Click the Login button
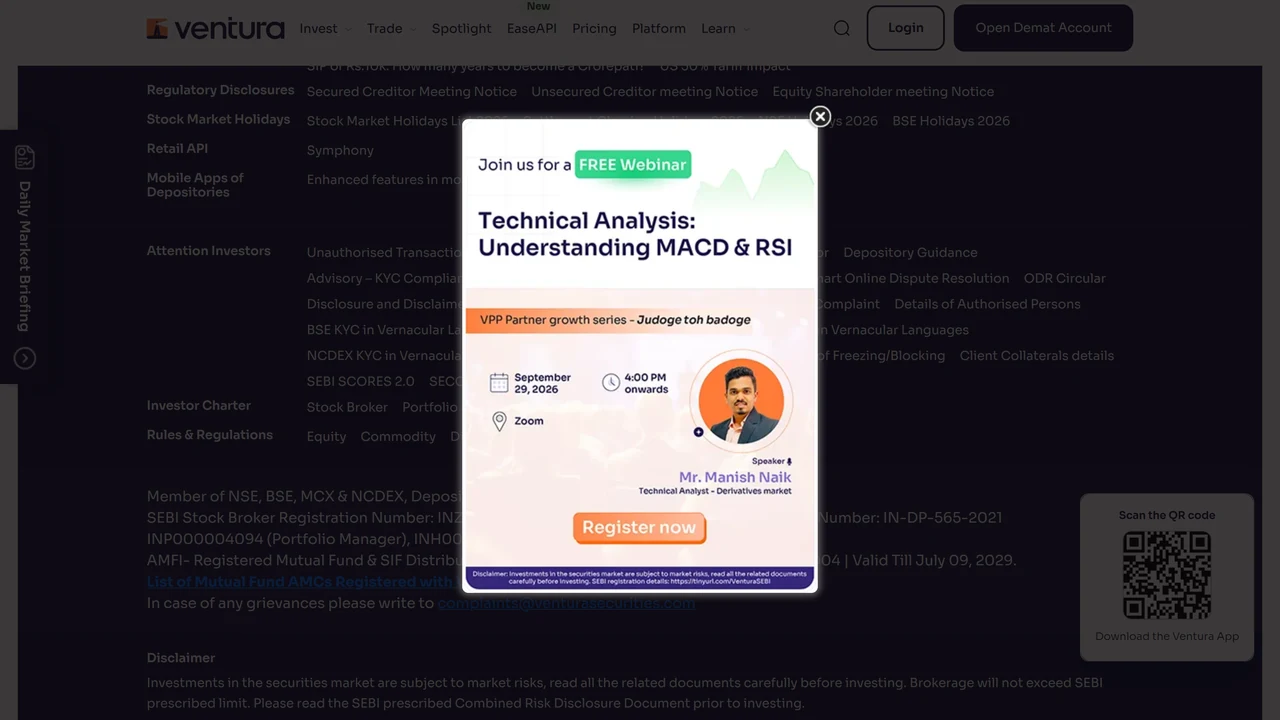 coord(906,28)
